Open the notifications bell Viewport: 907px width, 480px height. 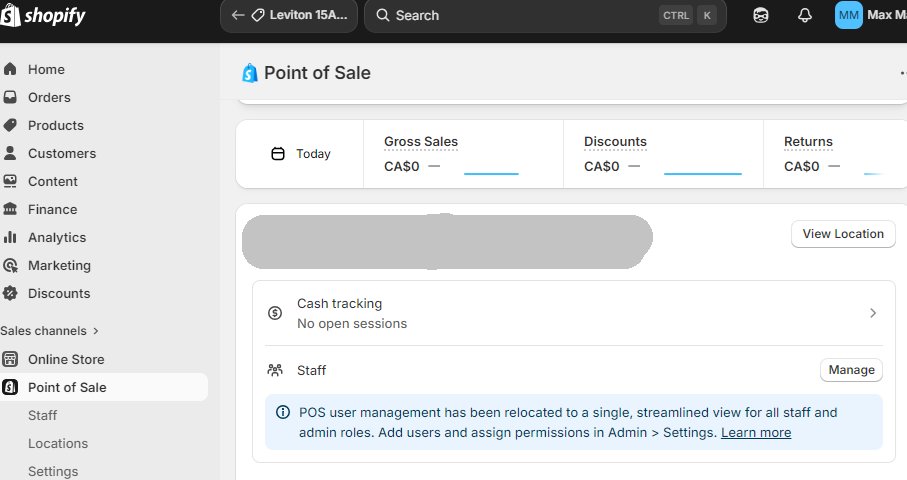(804, 16)
